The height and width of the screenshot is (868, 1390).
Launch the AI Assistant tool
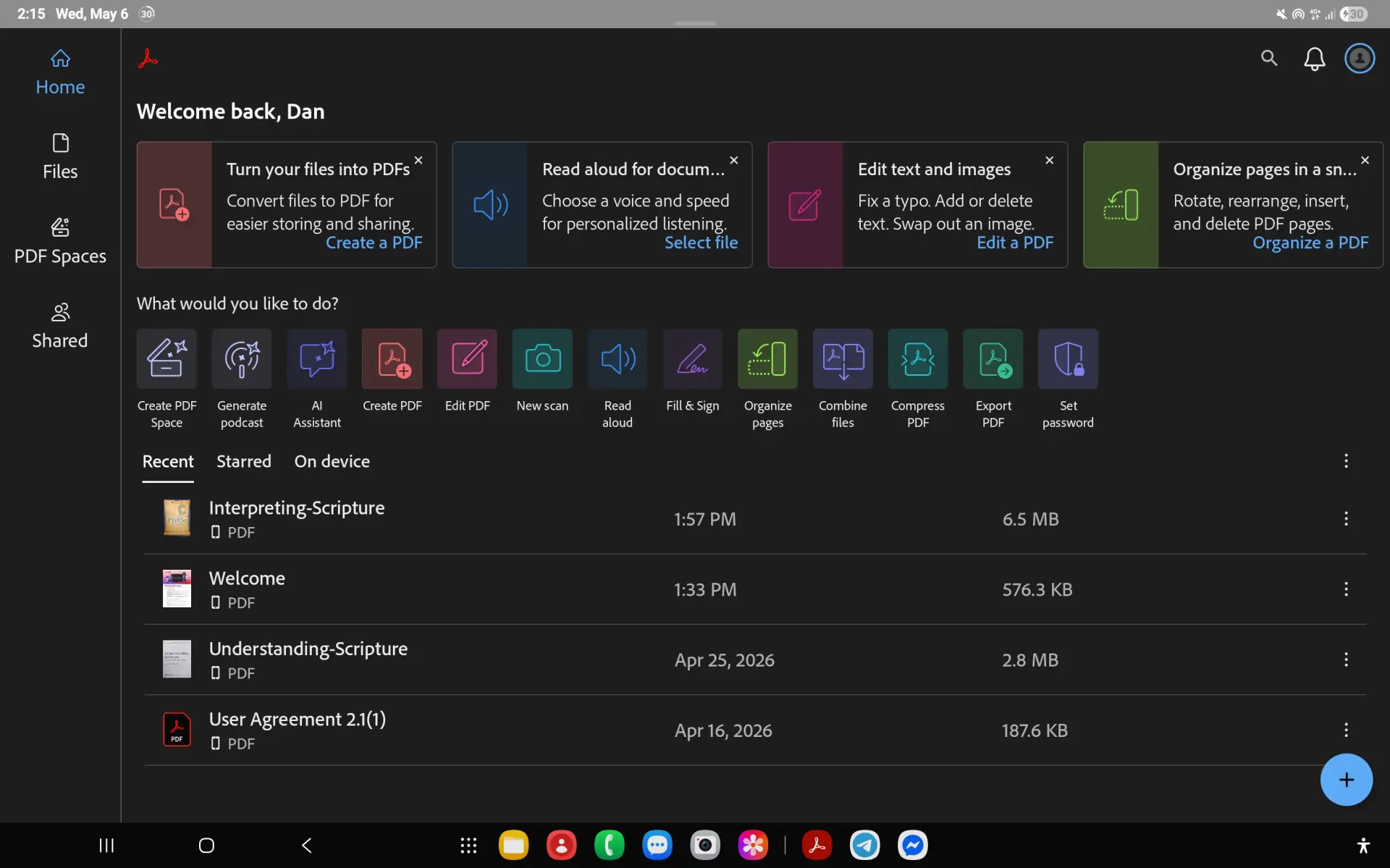pos(317,379)
